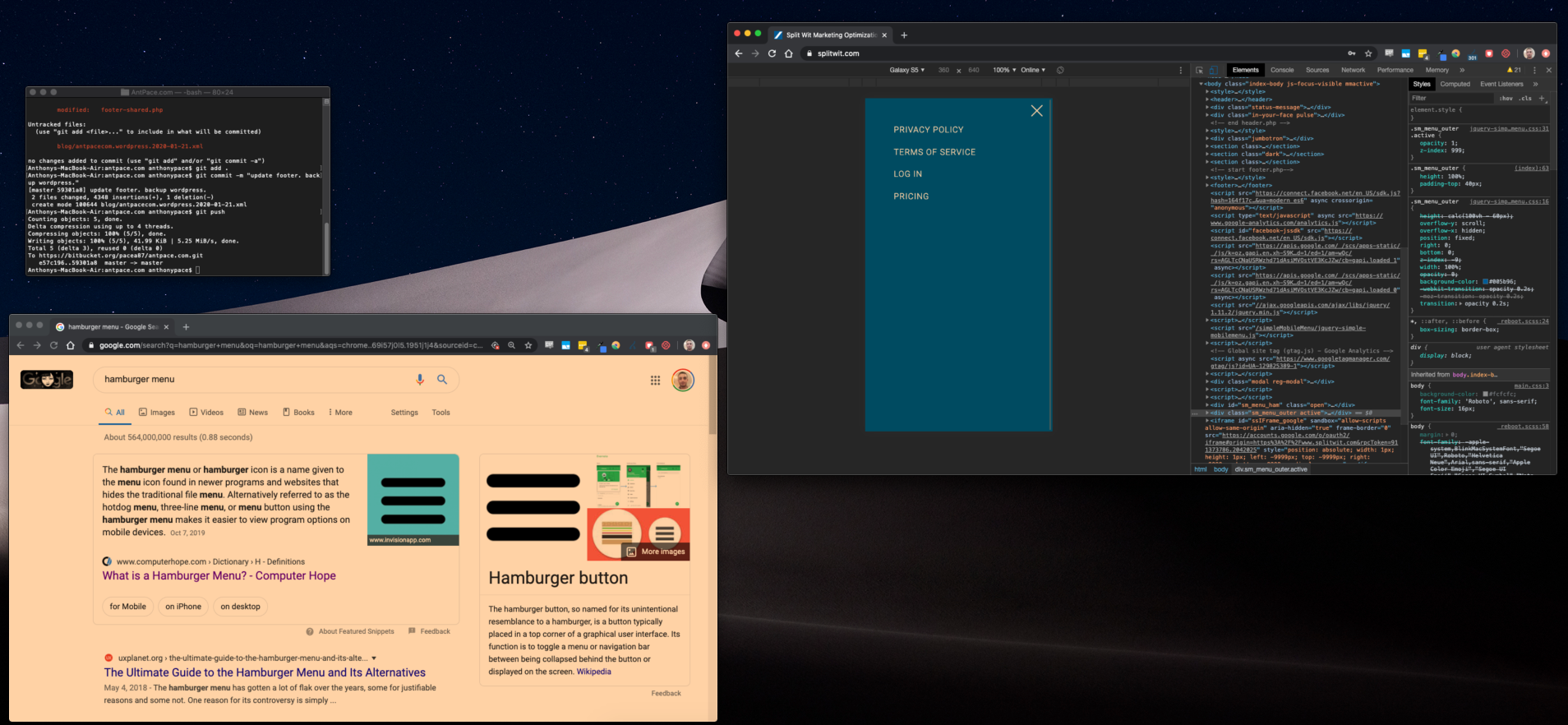Click LOG IN in mobile menu
This screenshot has width=1568, height=725.
(908, 174)
